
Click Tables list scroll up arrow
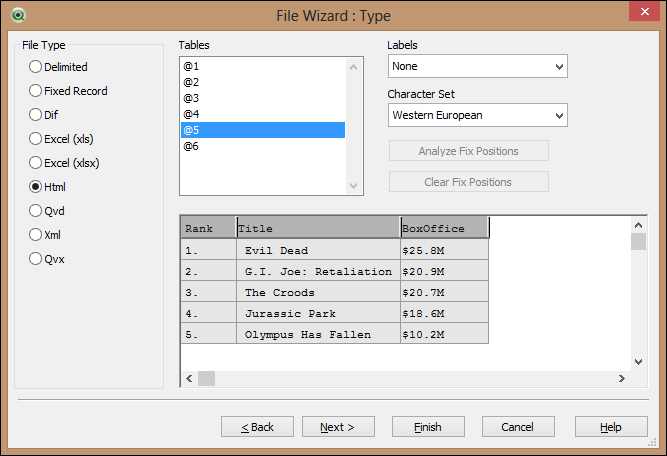[353, 67]
